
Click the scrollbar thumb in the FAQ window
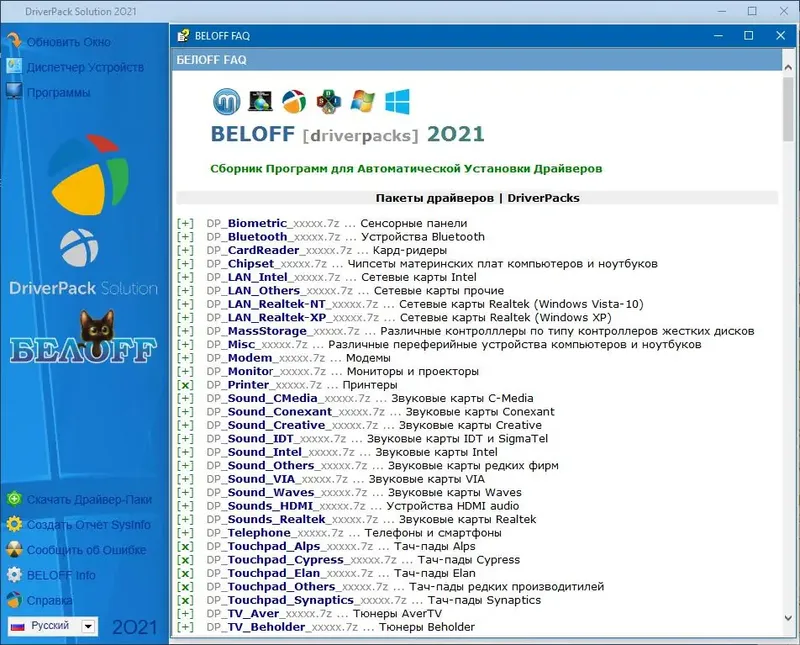[x=789, y=109]
